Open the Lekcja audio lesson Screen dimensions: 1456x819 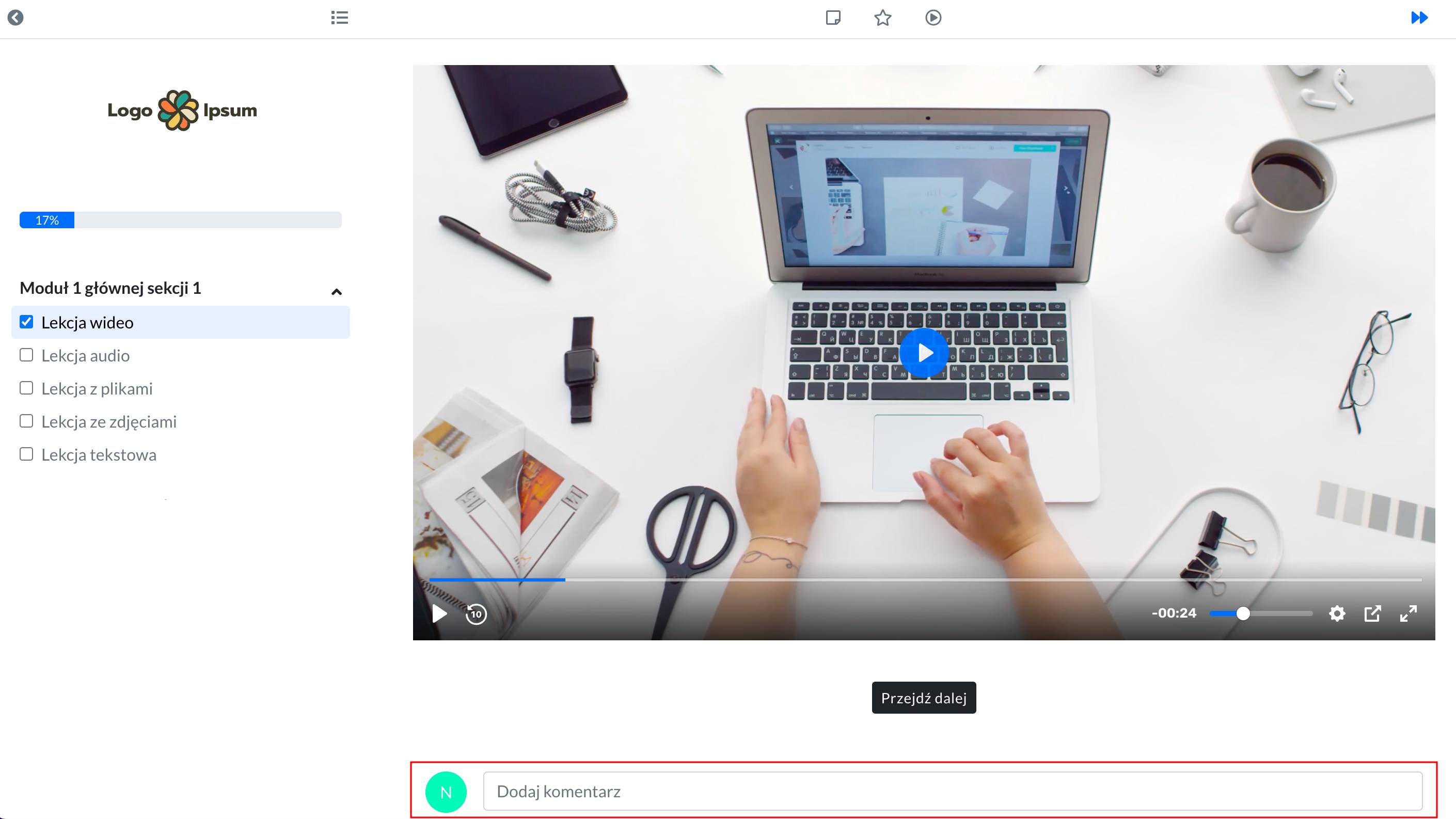[85, 355]
